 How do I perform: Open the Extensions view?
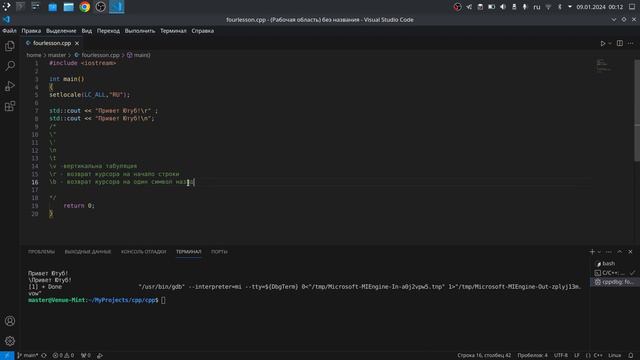(x=10, y=106)
